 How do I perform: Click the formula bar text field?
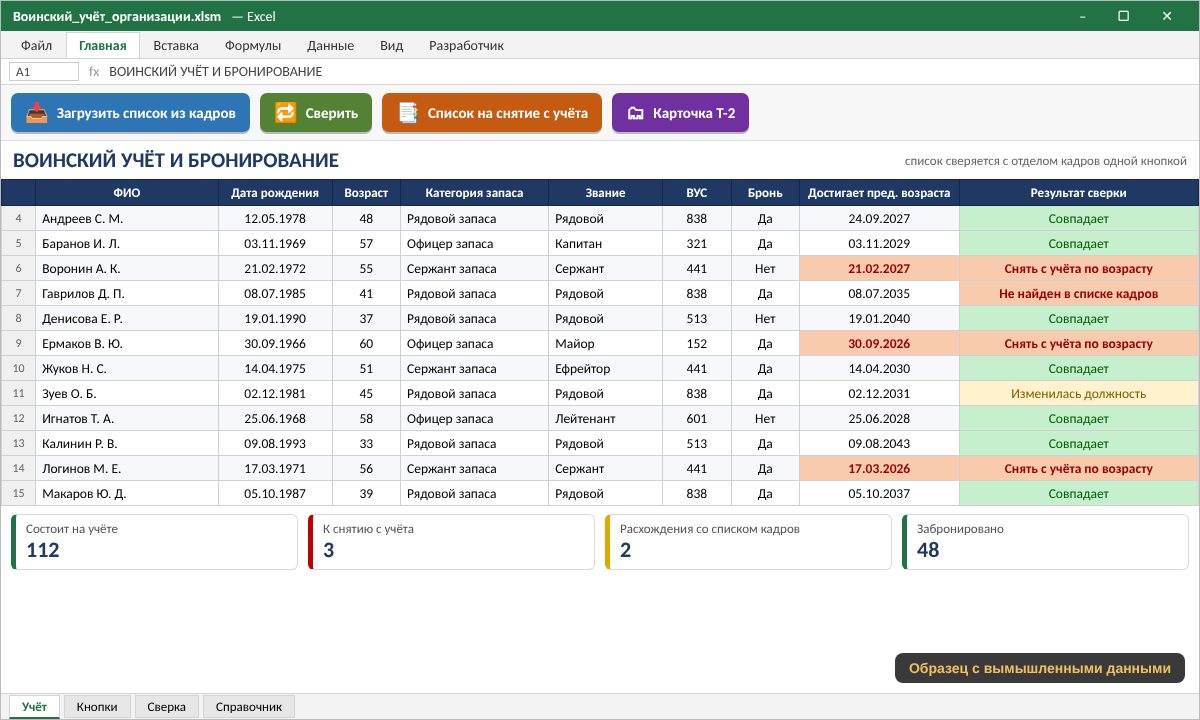tap(650, 72)
